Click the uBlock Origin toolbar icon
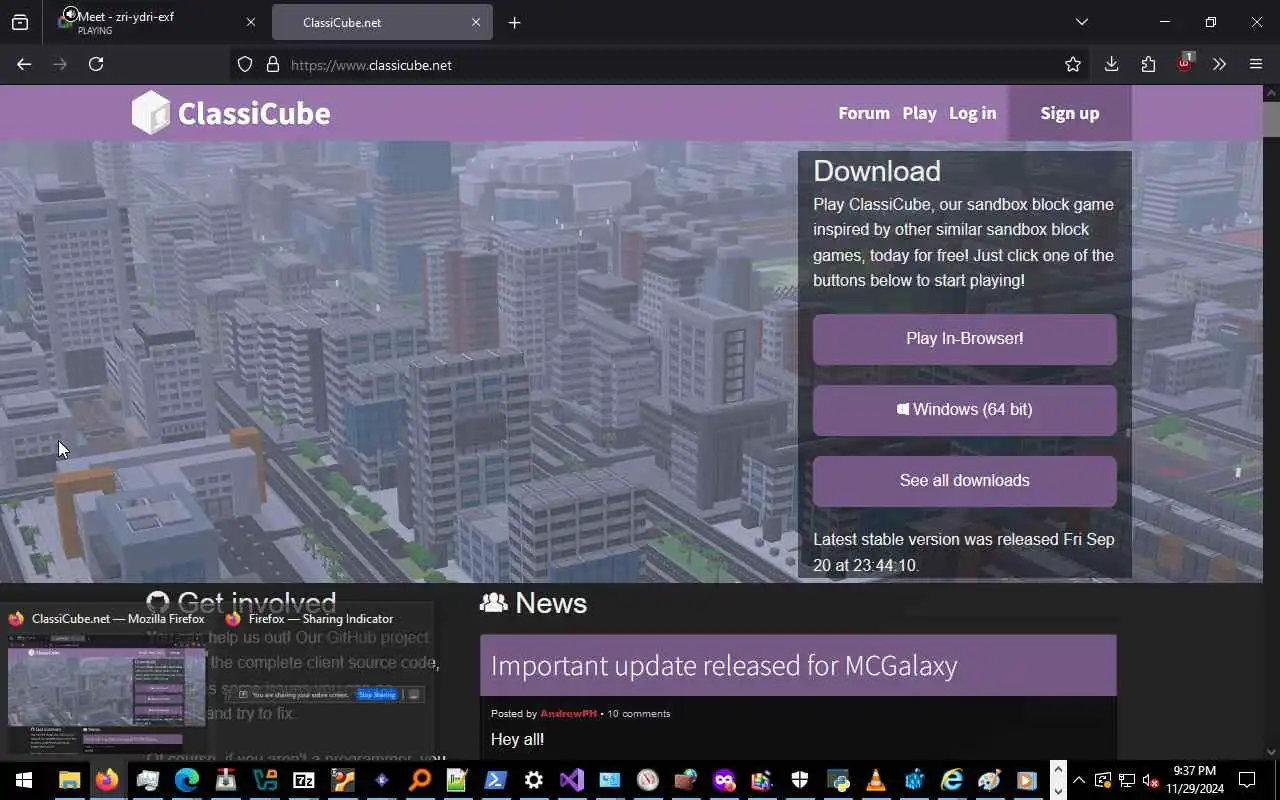 [x=1185, y=63]
